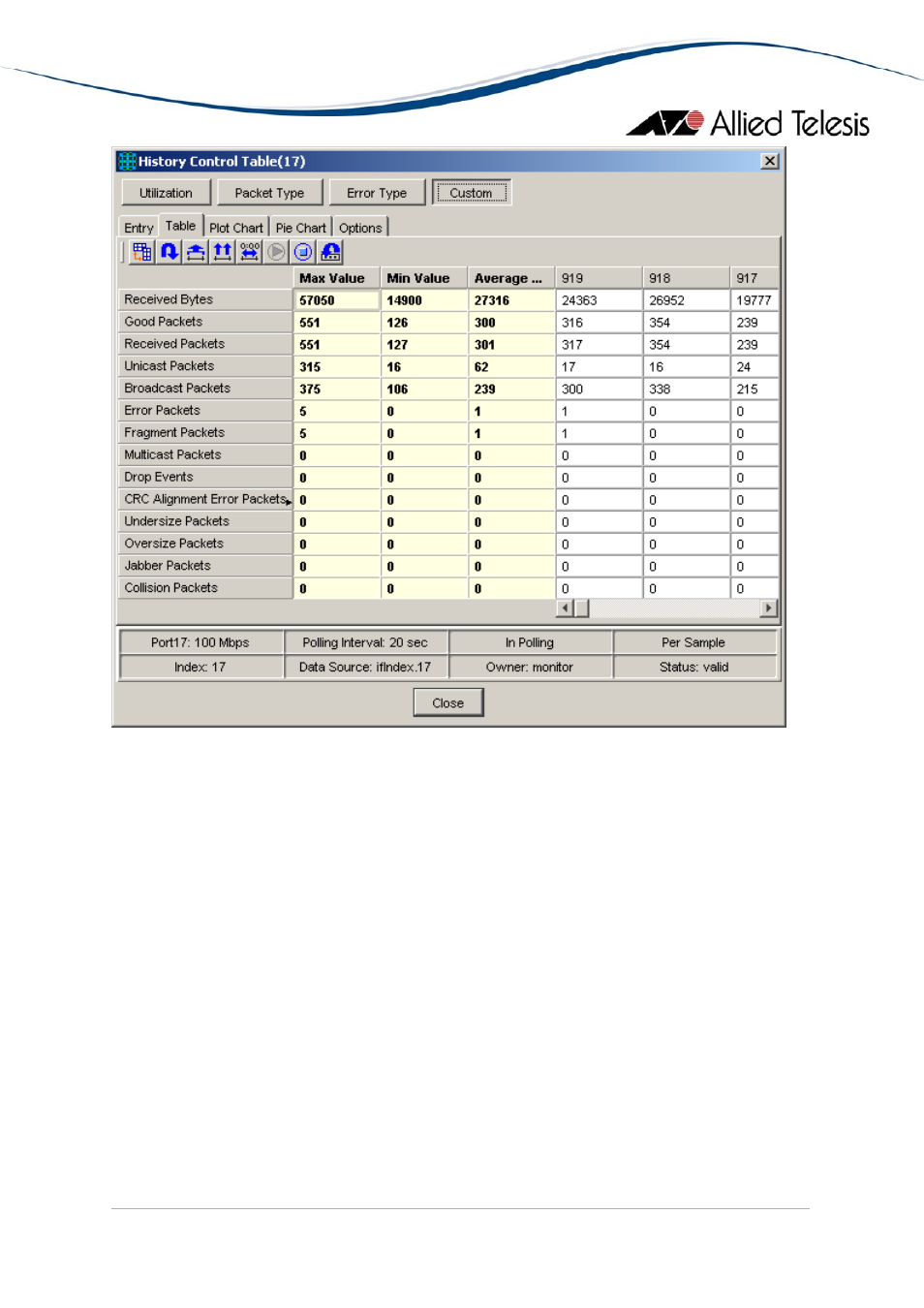This screenshot has width=924, height=1308.
Task: Select the Undersize Packets row label
Action: point(205,521)
